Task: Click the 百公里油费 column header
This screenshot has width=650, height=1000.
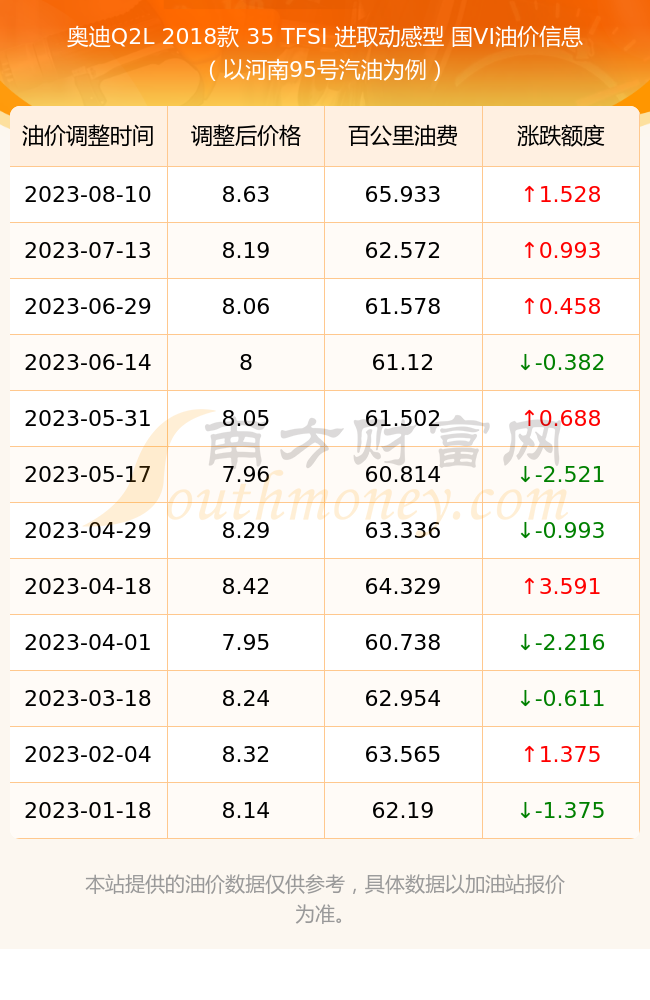Action: 403,136
